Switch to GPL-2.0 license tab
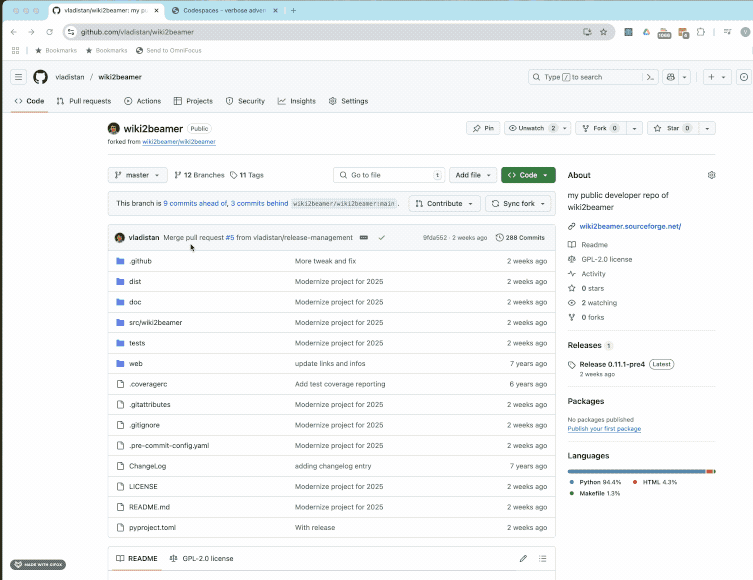This screenshot has height=580, width=753. coord(202,558)
